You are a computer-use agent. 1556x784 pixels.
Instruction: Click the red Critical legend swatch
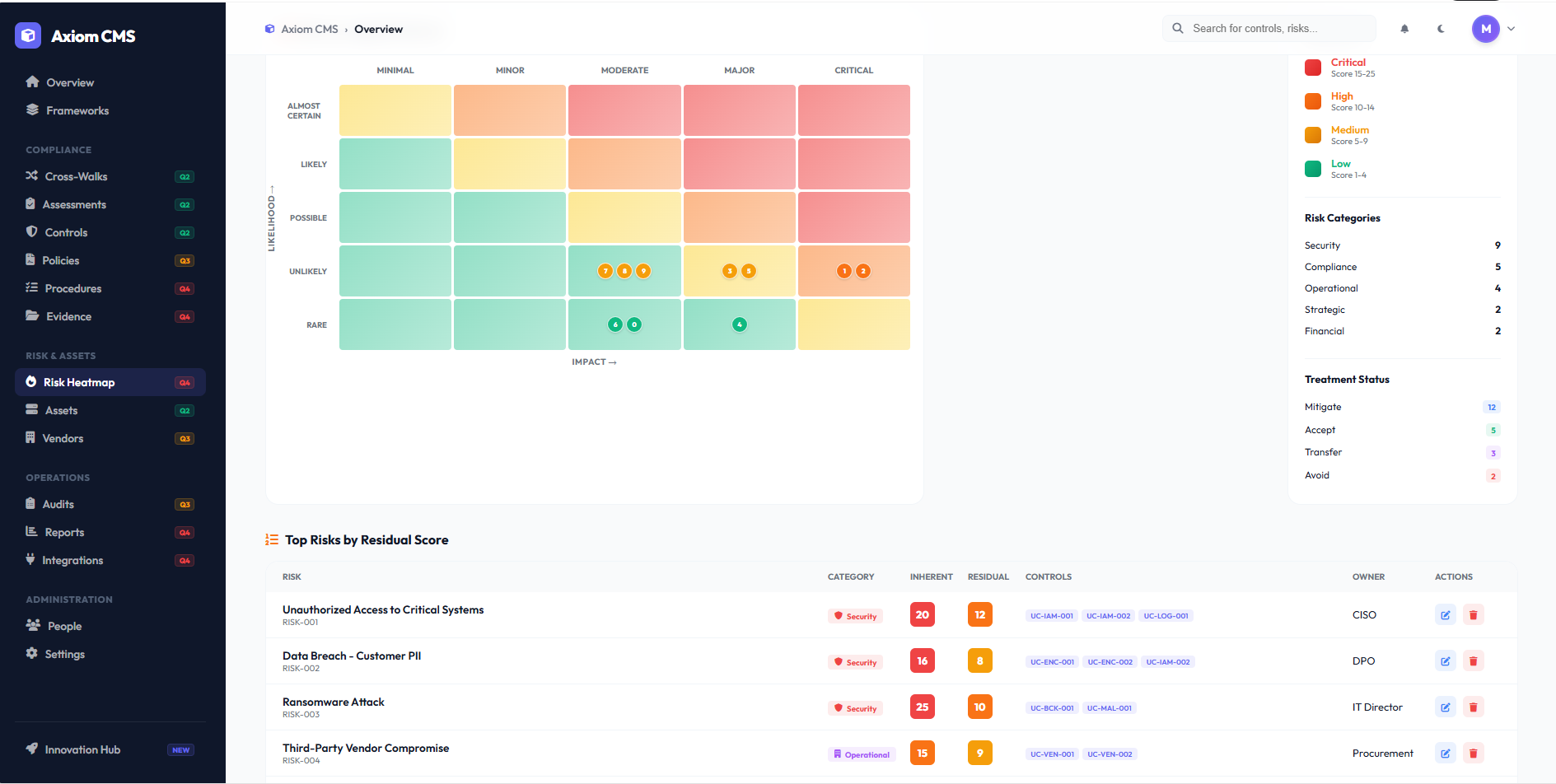[x=1313, y=67]
